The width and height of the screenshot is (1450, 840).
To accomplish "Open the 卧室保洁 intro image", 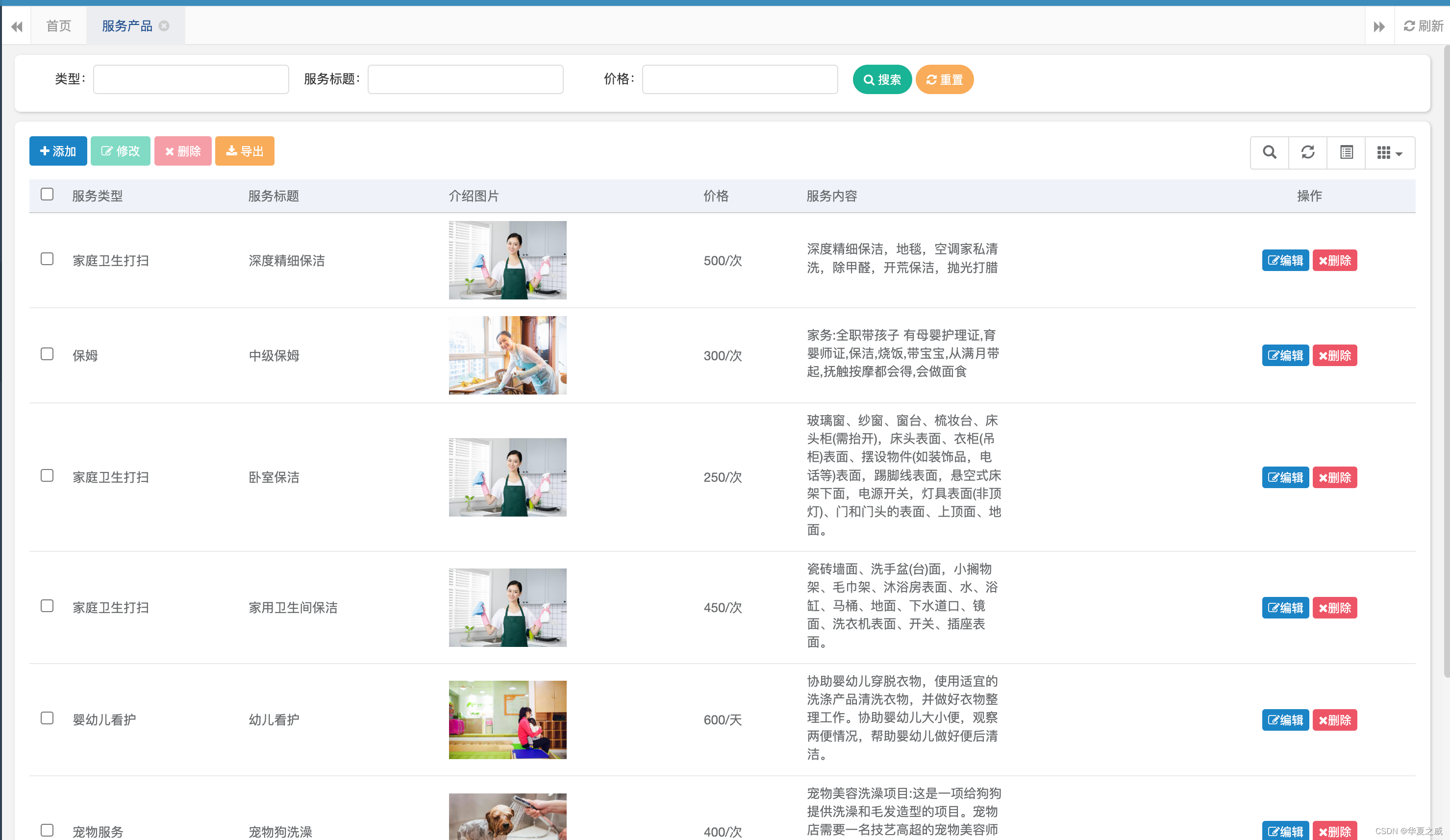I will click(507, 477).
